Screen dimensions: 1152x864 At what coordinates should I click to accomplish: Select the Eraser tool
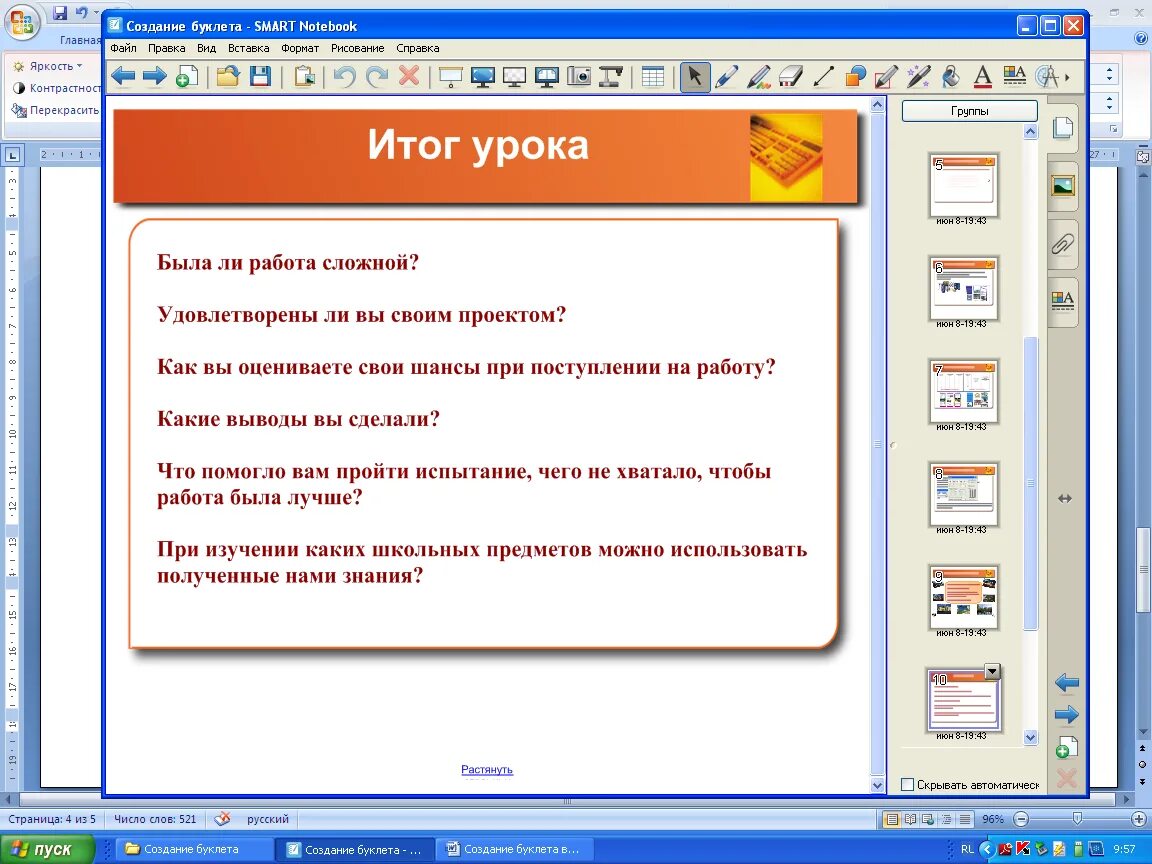(791, 76)
